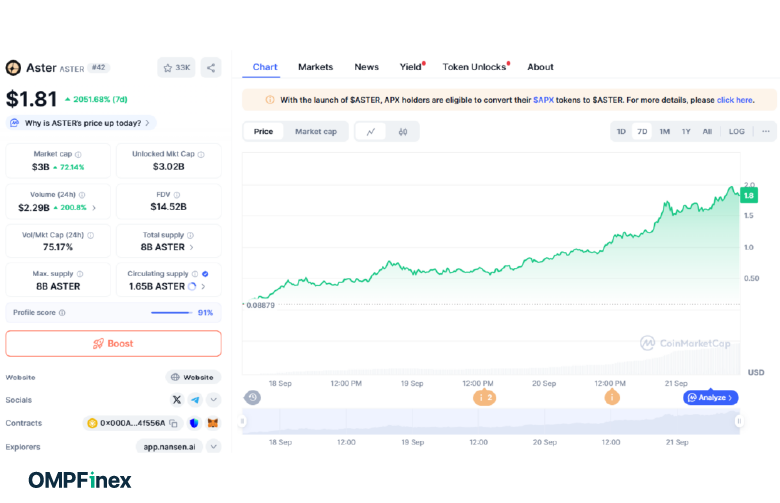The width and height of the screenshot is (780, 503).
Task: Click the Profile score 91% progress bar
Action: click(x=172, y=312)
